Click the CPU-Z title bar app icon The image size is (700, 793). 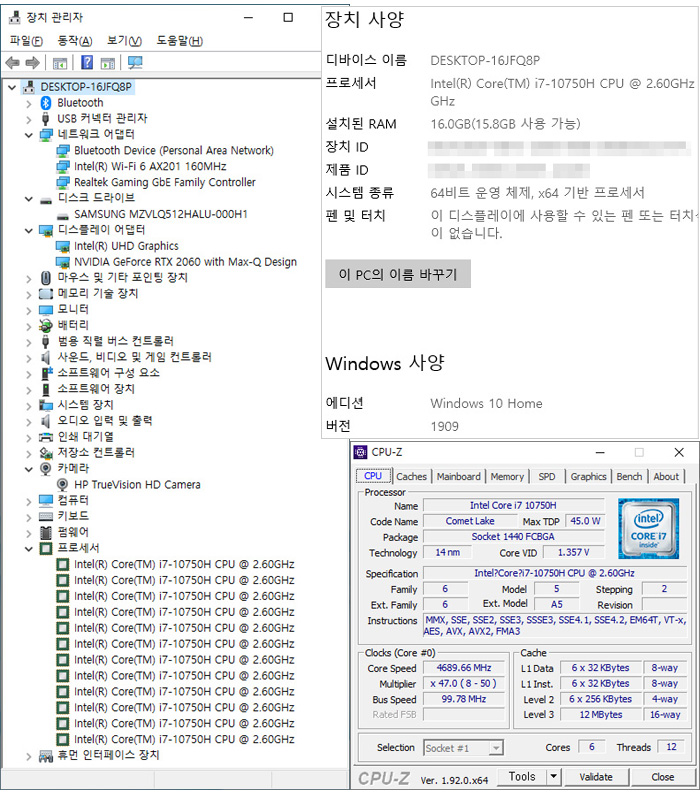tap(361, 452)
